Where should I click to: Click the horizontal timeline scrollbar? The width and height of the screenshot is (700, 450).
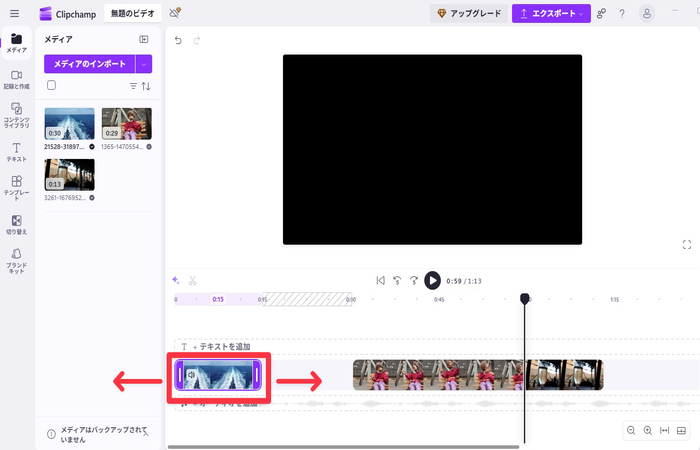coord(340,446)
